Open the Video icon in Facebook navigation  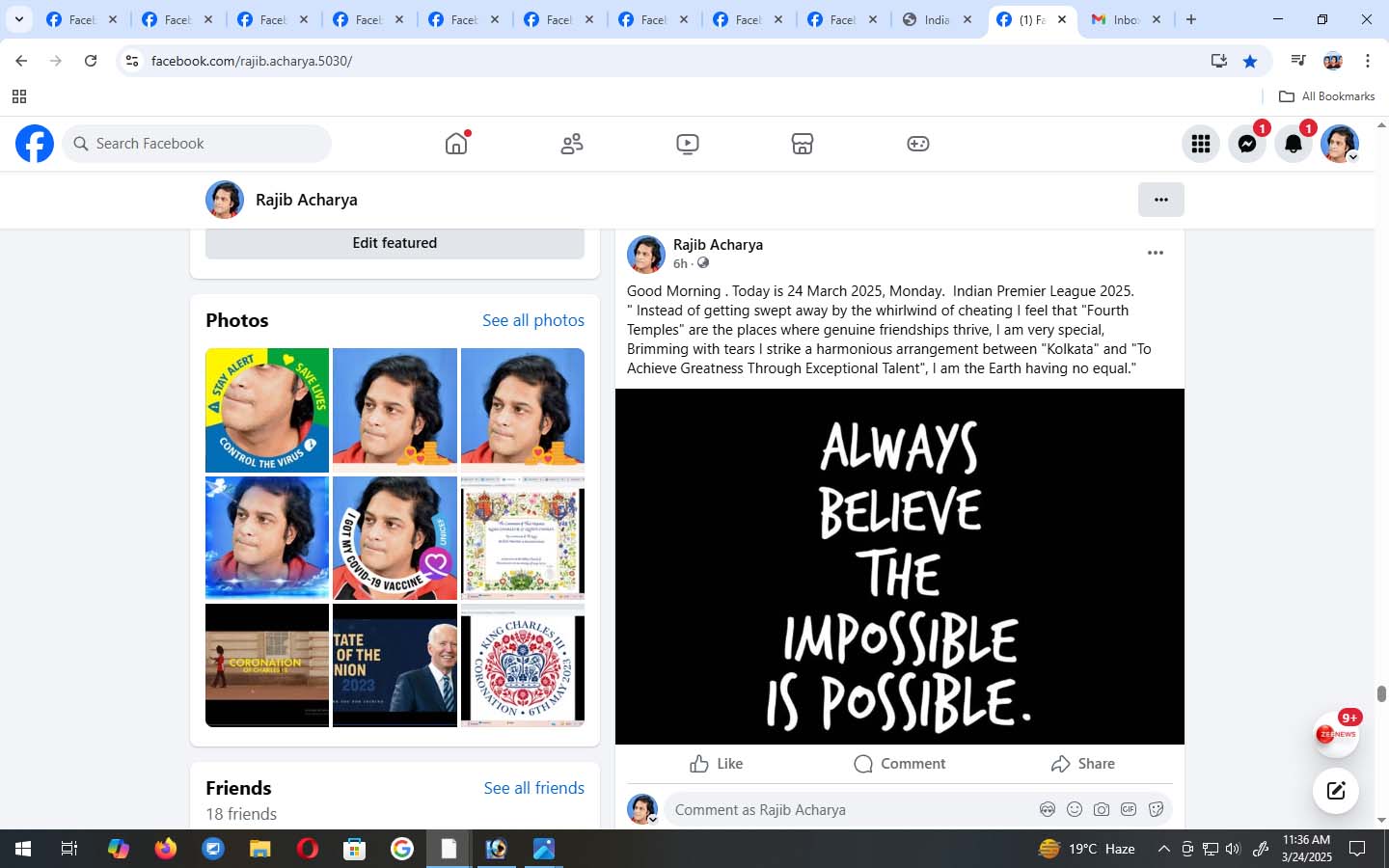[688, 144]
